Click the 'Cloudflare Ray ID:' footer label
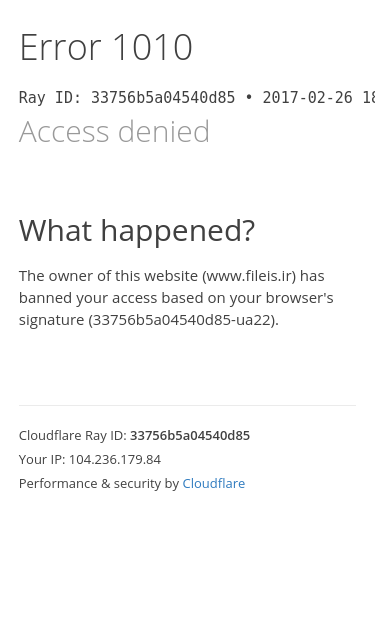Viewport: 375px width, 627px height. 73,435
